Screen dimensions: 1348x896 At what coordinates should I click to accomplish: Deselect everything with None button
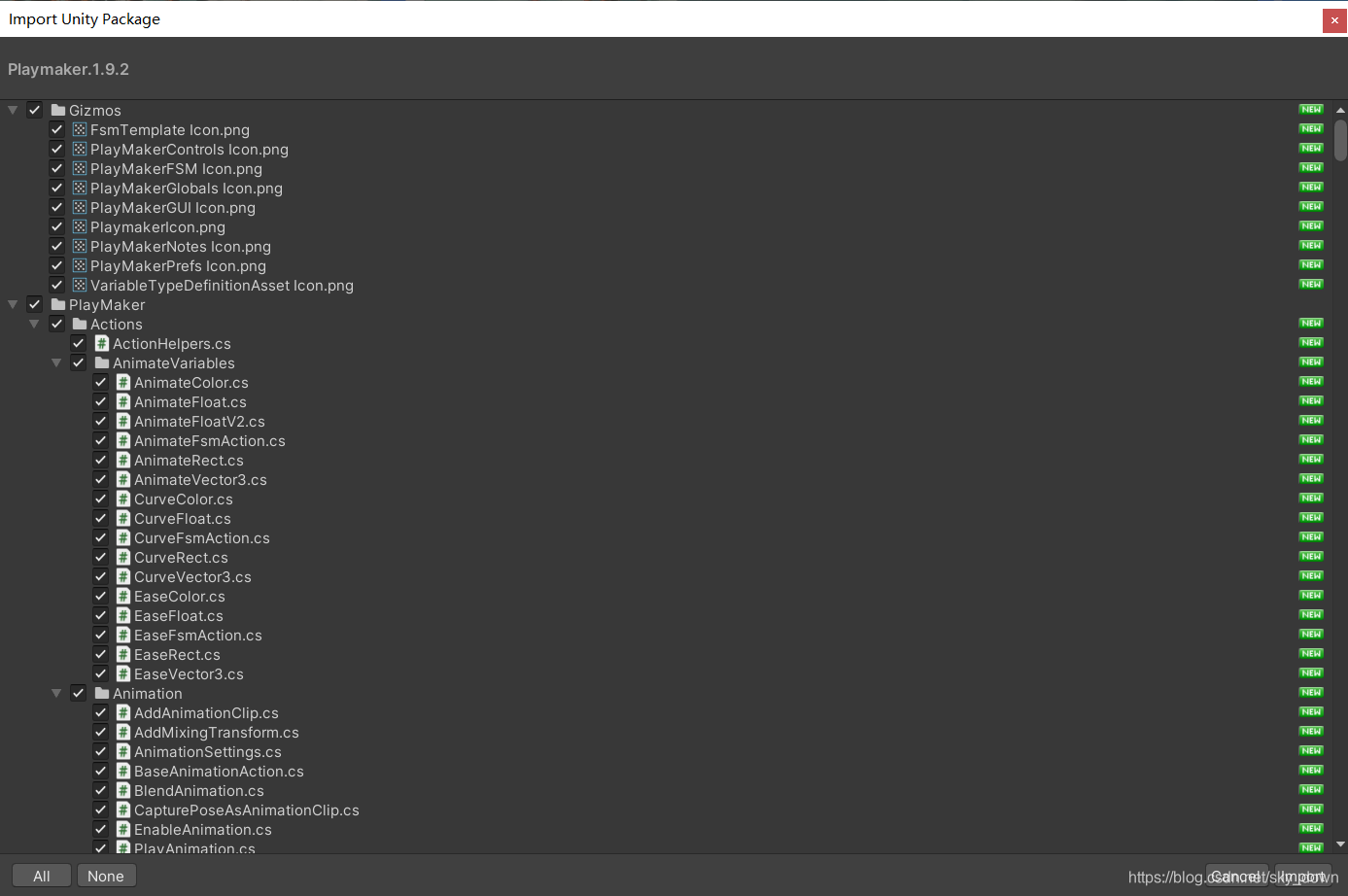[106, 876]
